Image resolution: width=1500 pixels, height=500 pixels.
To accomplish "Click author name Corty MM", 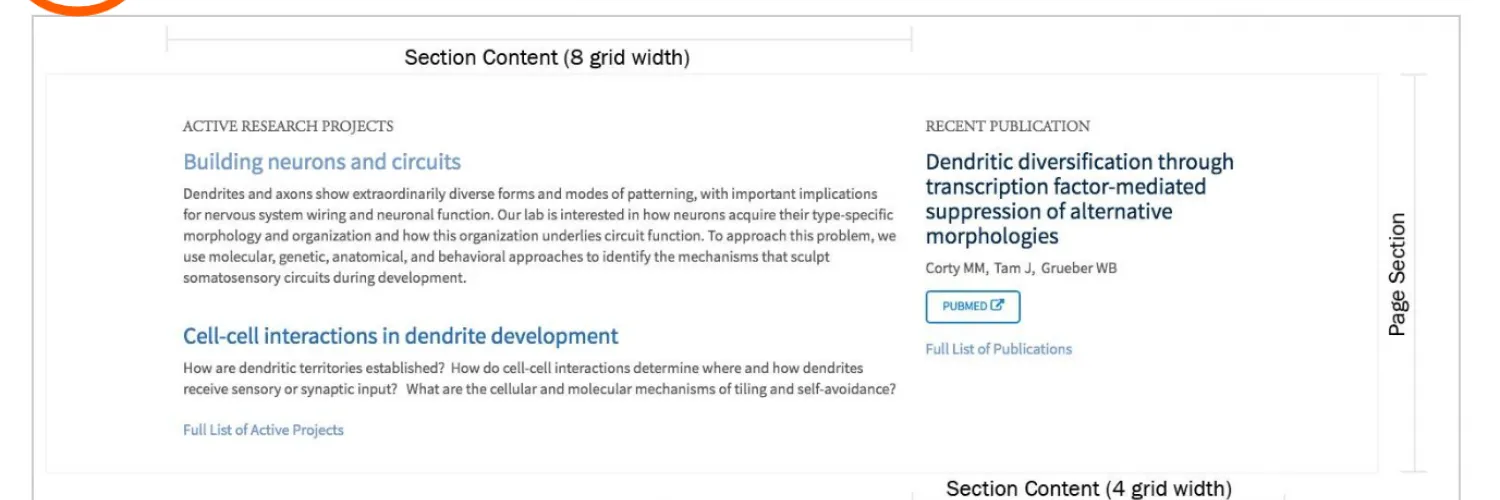I will click(x=955, y=269).
